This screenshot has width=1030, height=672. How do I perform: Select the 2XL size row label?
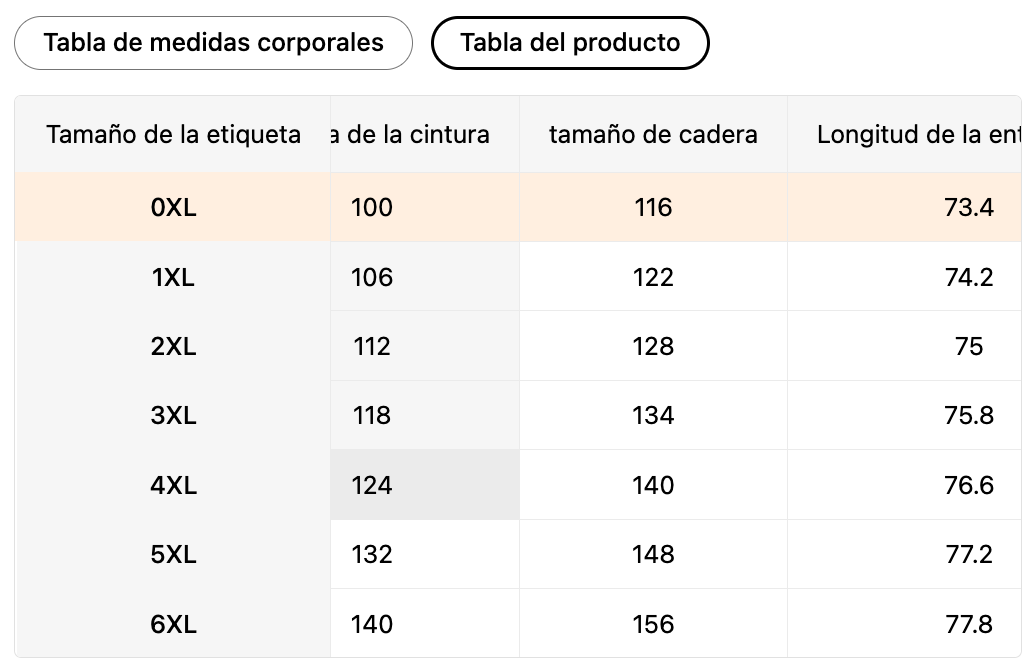point(173,347)
